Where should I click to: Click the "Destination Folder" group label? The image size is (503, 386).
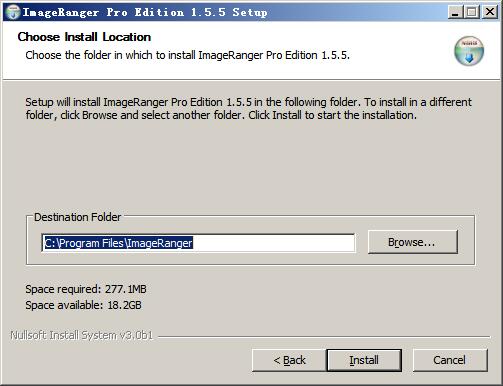point(78,217)
